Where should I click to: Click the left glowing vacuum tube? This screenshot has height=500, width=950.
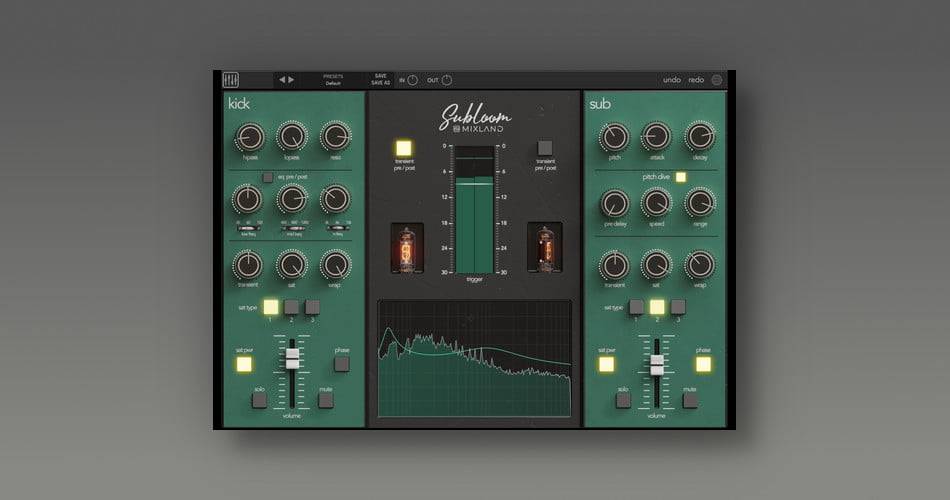(407, 248)
